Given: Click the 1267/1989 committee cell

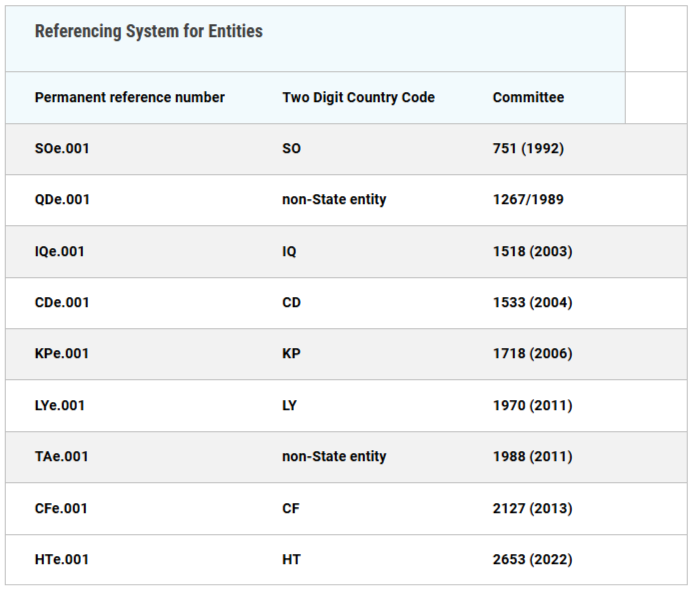Looking at the screenshot, I should tap(528, 200).
